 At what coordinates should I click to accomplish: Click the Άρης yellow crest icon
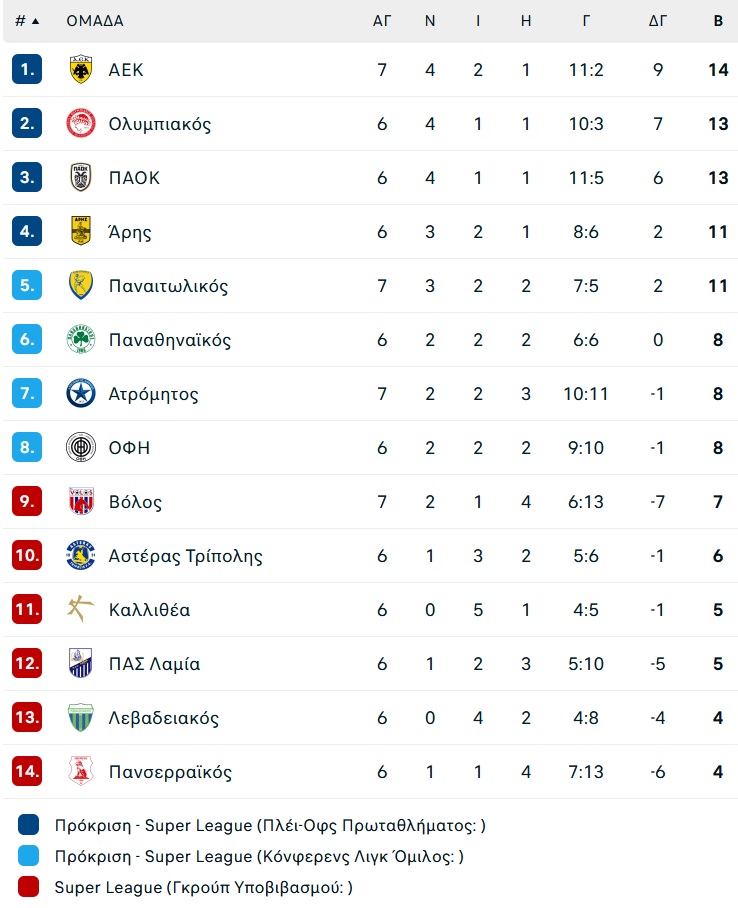pyautogui.click(x=81, y=231)
